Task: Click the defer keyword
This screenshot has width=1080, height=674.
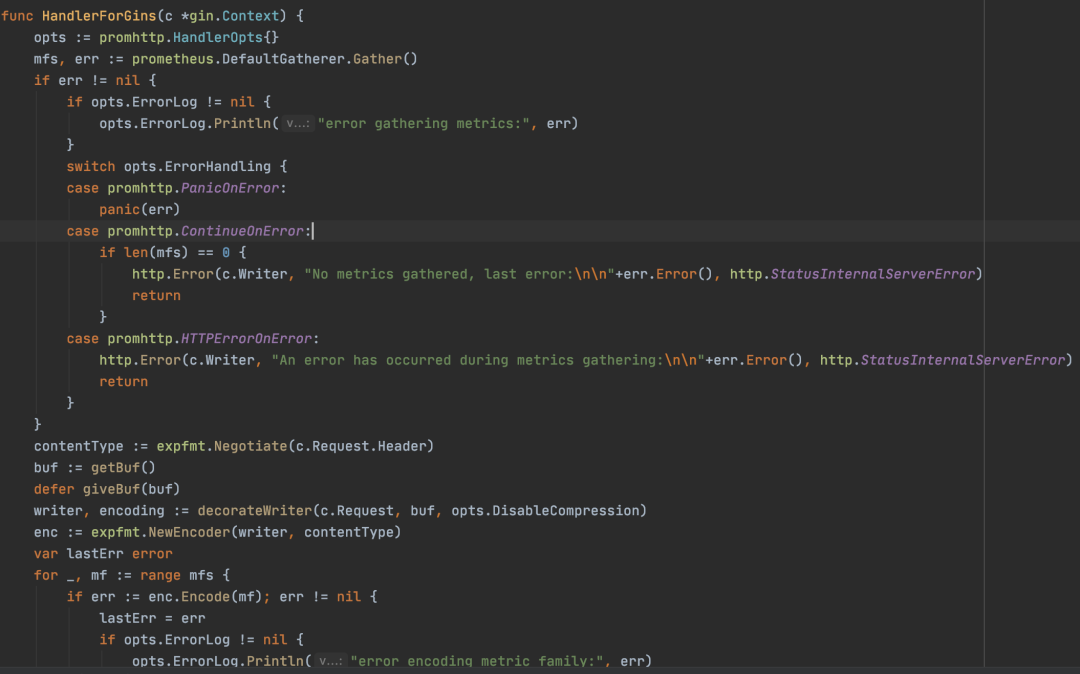Action: tap(54, 489)
